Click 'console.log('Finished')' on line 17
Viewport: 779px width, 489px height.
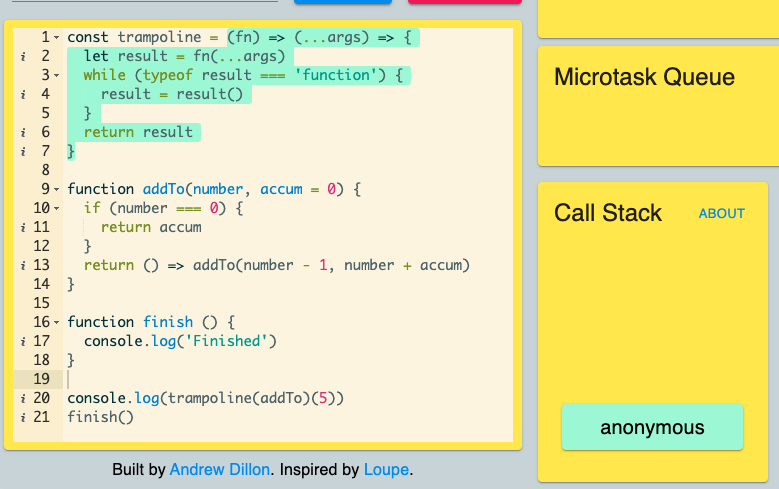(x=180, y=341)
